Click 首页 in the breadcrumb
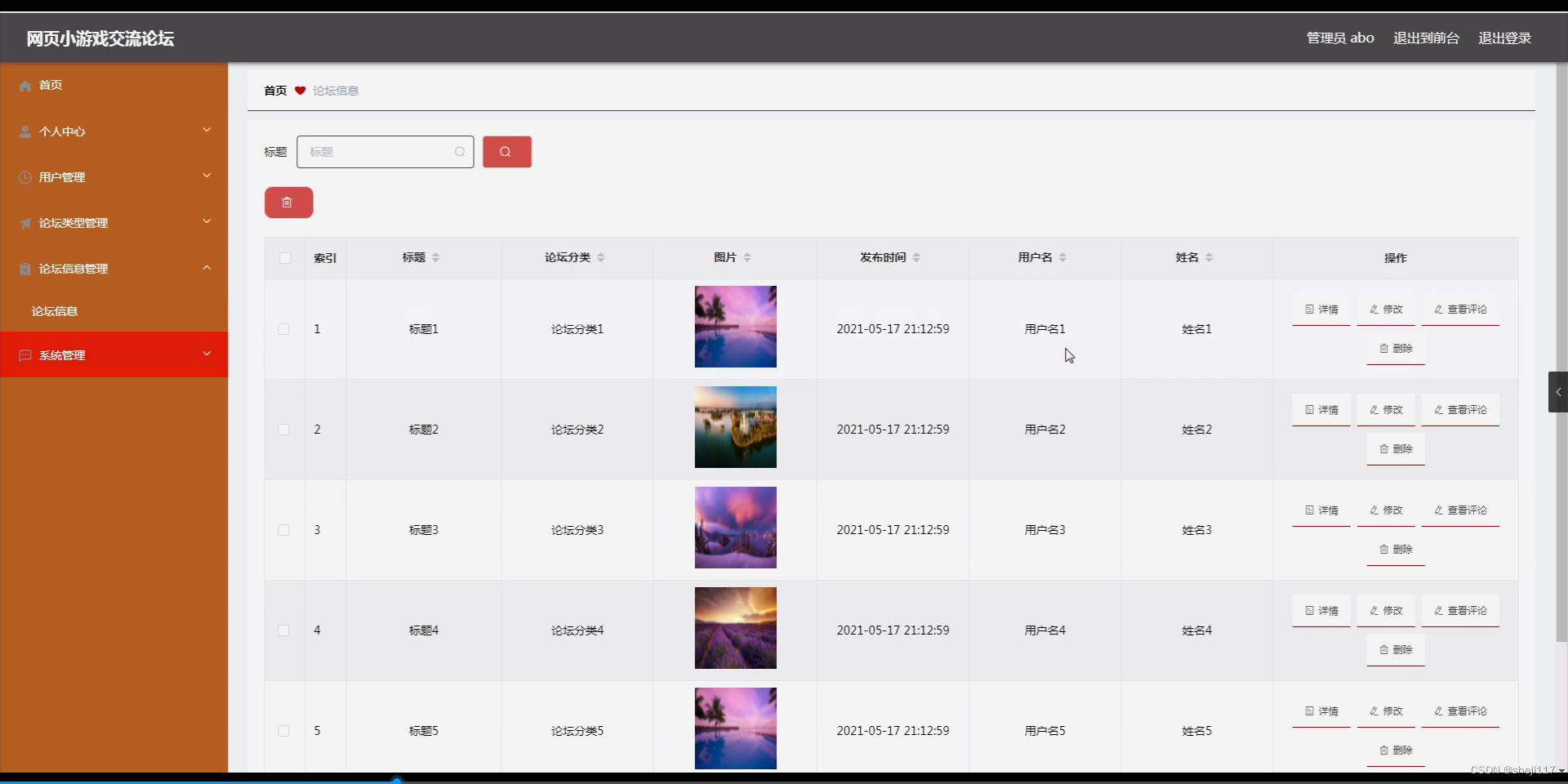 (275, 91)
